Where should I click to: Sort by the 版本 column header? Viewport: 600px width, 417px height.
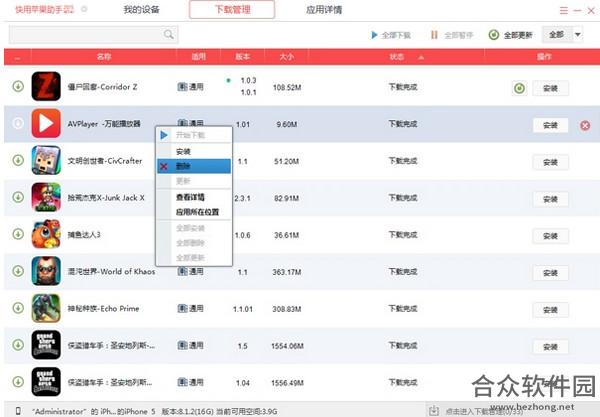tap(243, 57)
